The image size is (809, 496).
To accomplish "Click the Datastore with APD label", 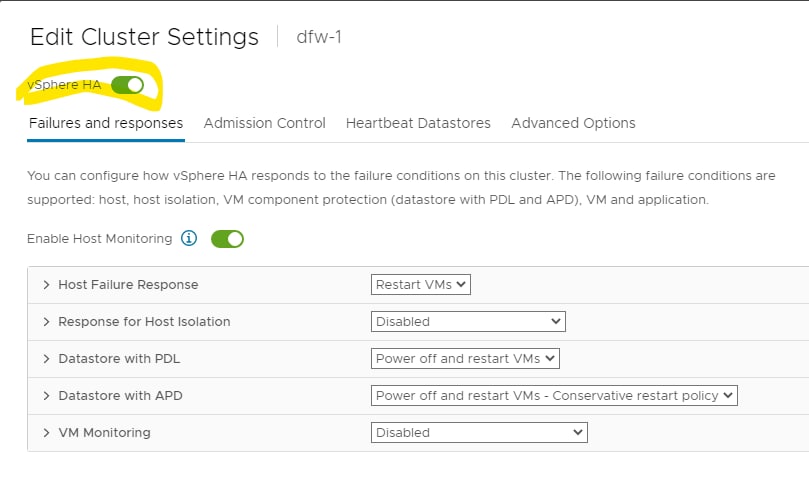I will 120,396.
